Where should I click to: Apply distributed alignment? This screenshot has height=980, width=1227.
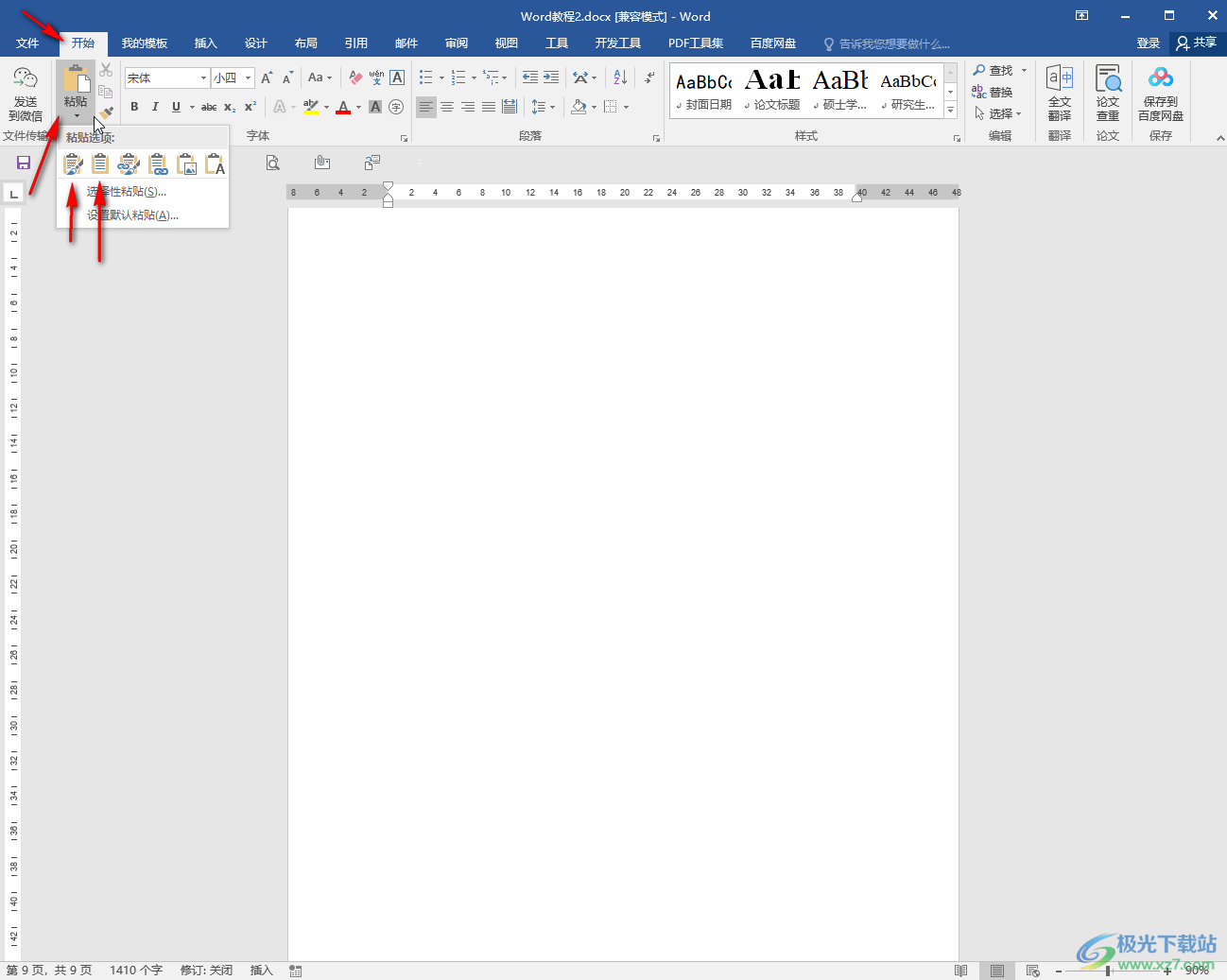[510, 107]
